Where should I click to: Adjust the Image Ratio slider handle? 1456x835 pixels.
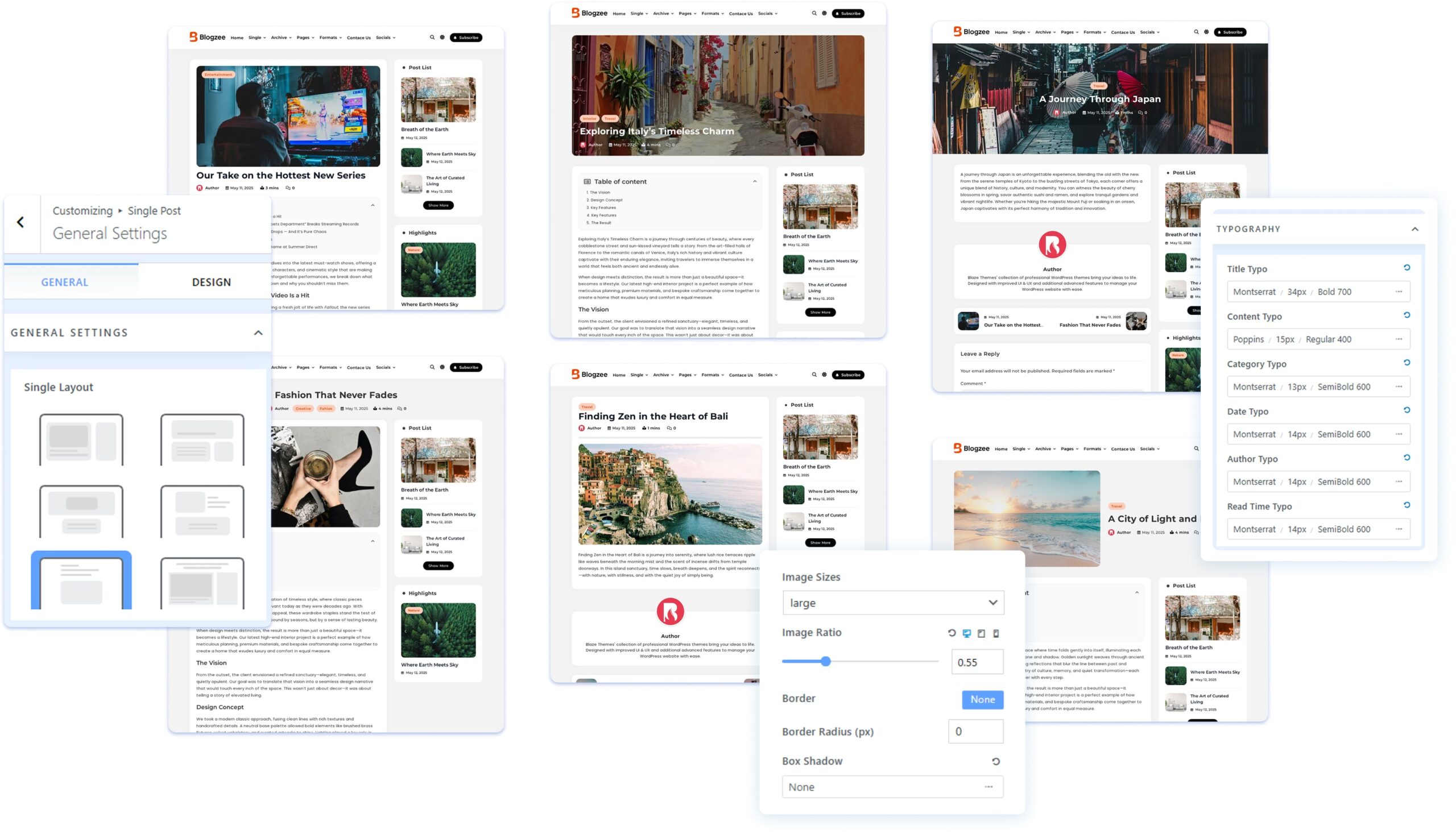tap(825, 661)
